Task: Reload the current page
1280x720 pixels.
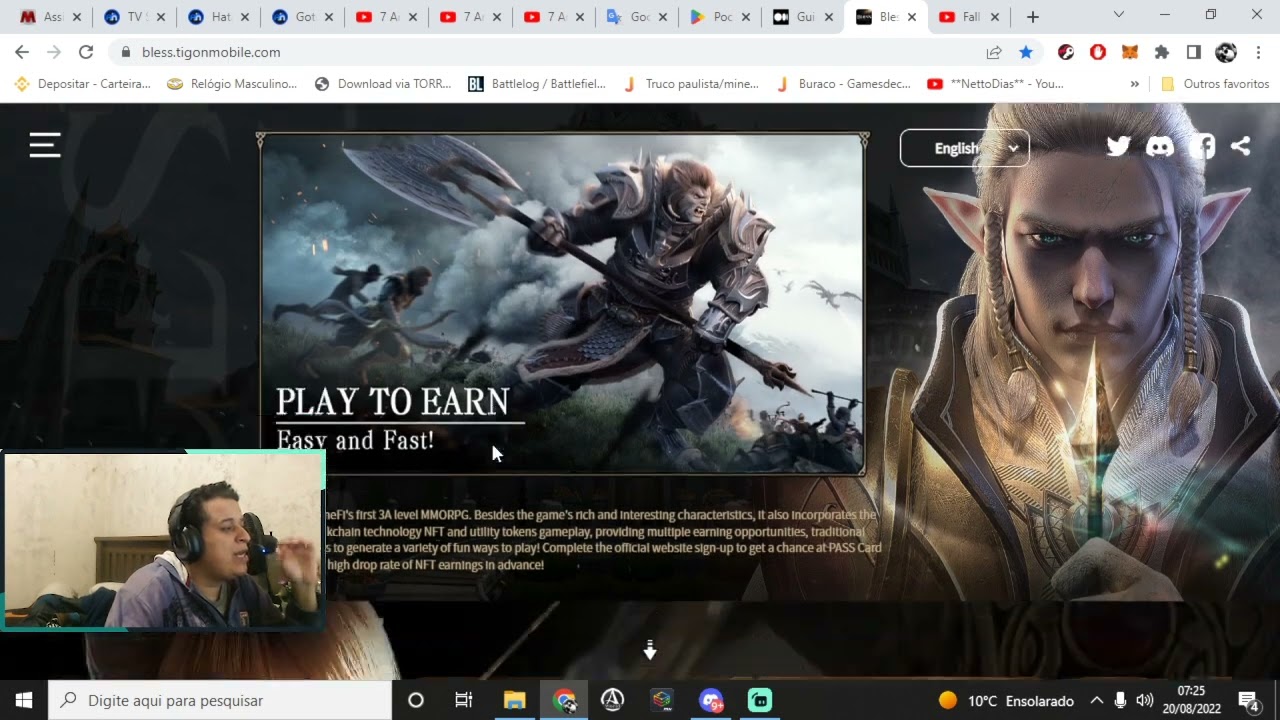Action: click(x=86, y=52)
